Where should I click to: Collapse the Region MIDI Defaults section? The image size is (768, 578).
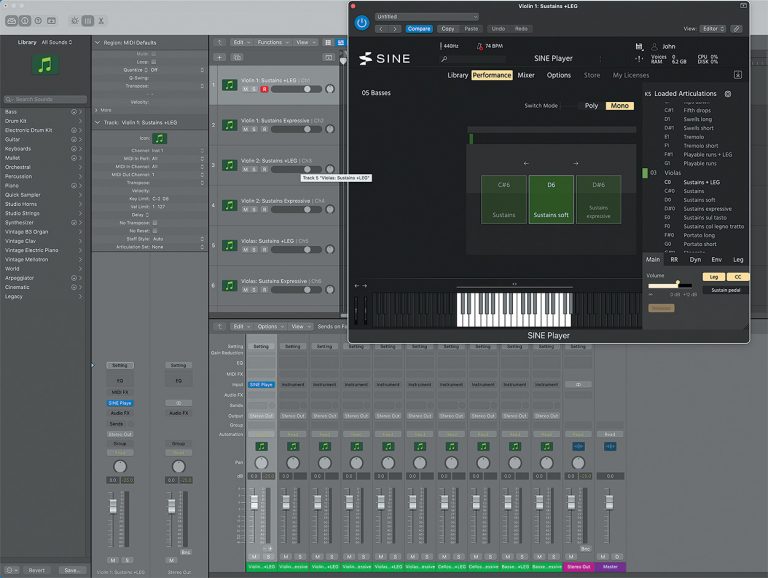tap(97, 42)
